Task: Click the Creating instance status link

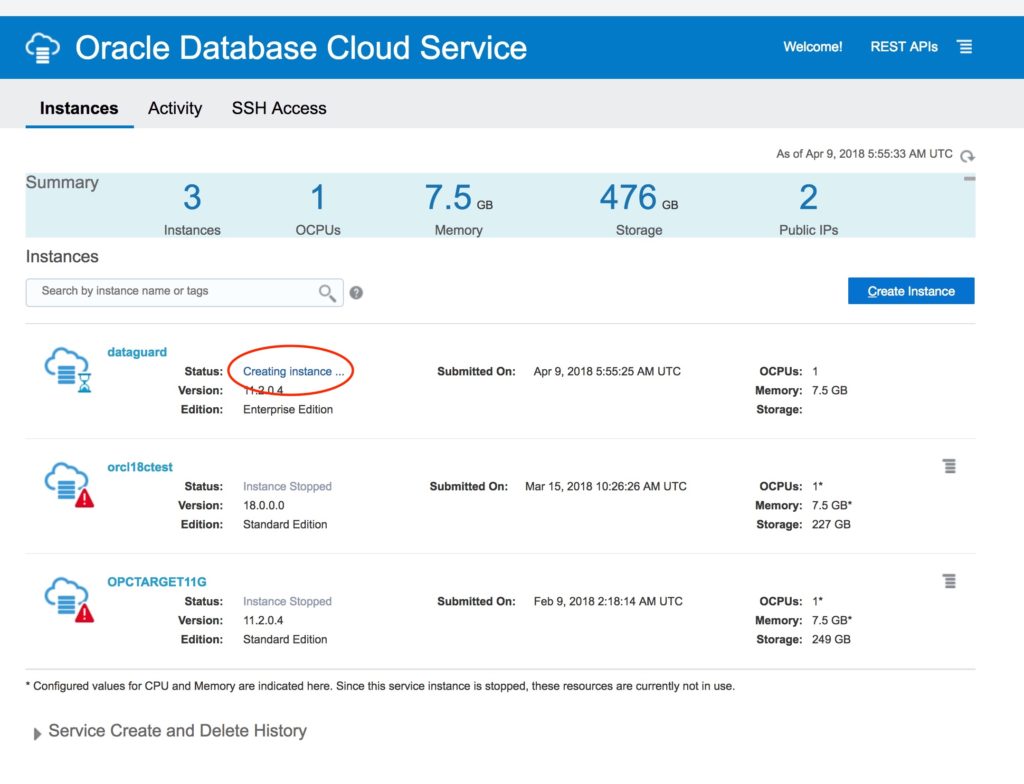Action: [293, 371]
